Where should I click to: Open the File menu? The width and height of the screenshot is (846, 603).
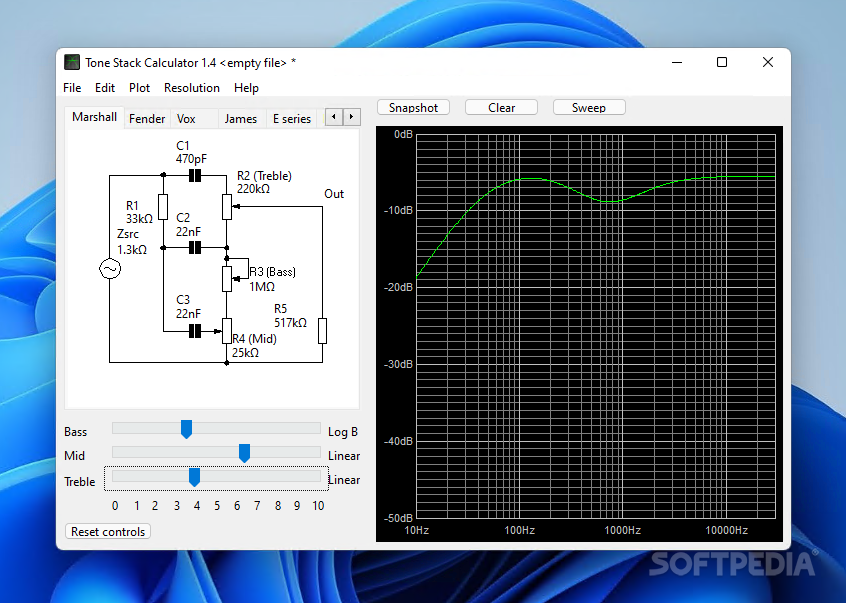(72, 88)
